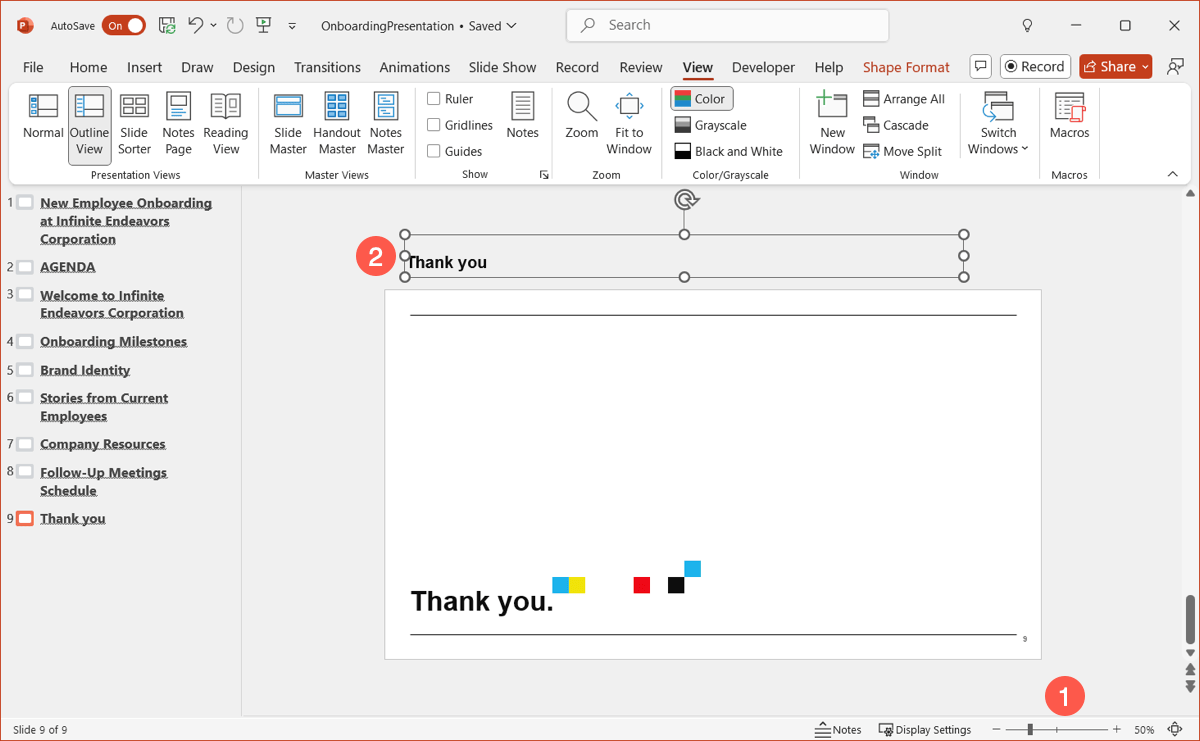Image resolution: width=1200 pixels, height=741 pixels.
Task: Select Black and White view mode
Action: click(728, 151)
